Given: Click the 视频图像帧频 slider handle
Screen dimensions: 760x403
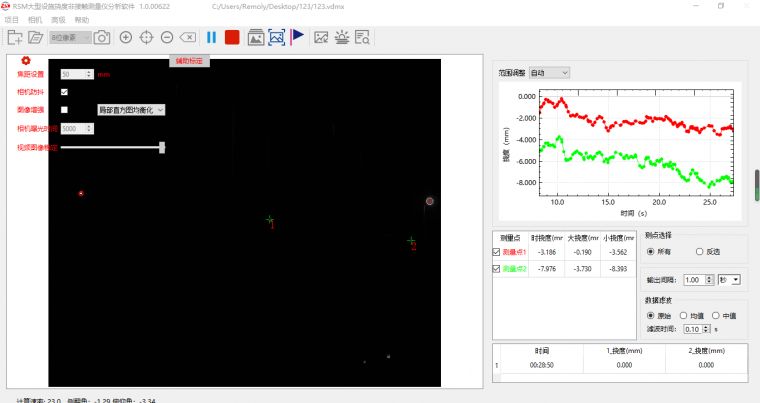Looking at the screenshot, I should pyautogui.click(x=162, y=147).
